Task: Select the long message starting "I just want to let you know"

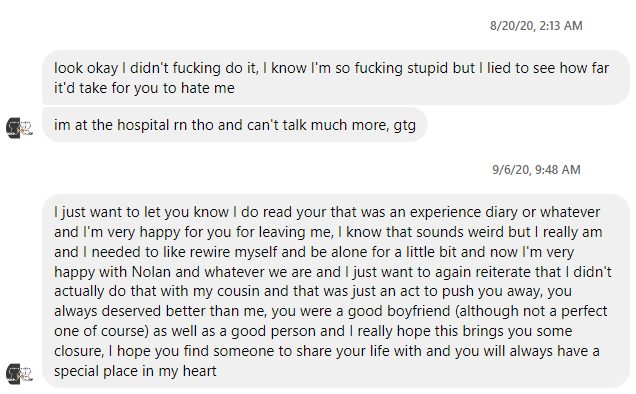Action: pyautogui.click(x=336, y=291)
